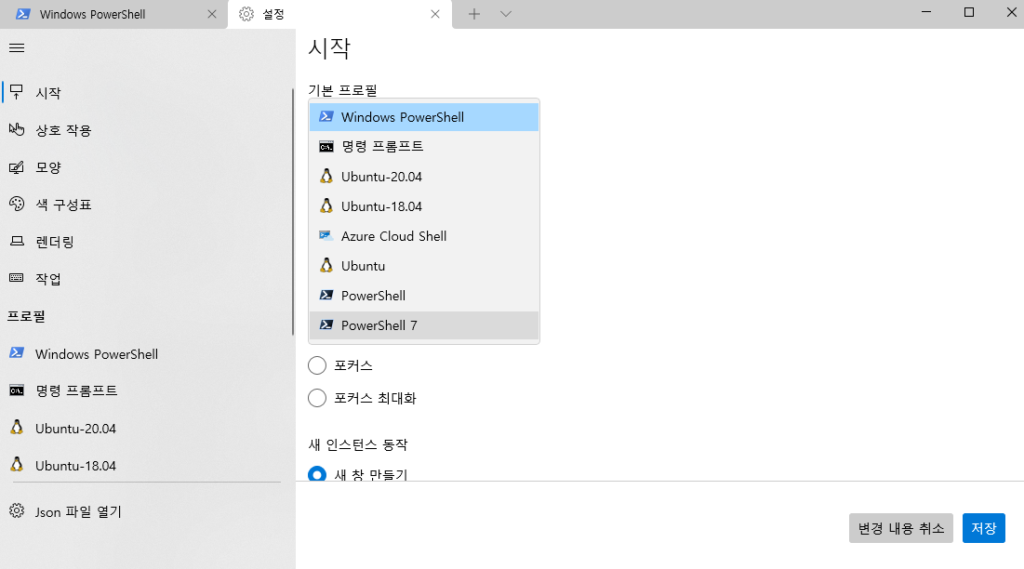This screenshot has height=569, width=1024.
Task: Choose Ubuntu in default profile dropdown
Action: click(x=424, y=266)
